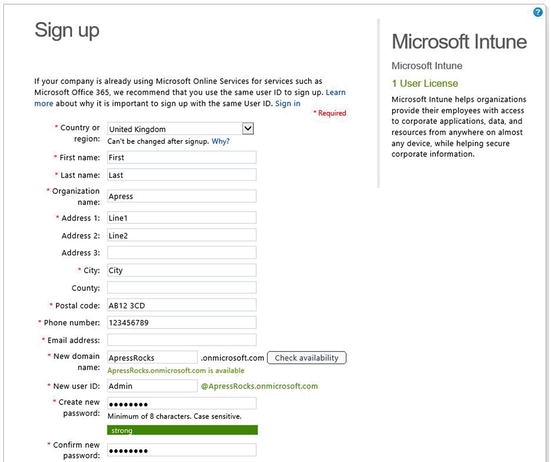Click the large 'Microsoft Intune' heading
Image resolution: width=551 pixels, height=462 pixels.
(x=459, y=41)
